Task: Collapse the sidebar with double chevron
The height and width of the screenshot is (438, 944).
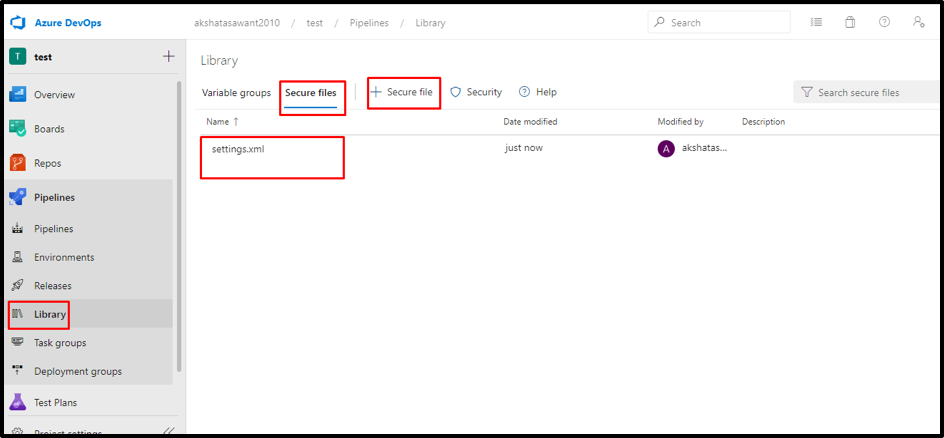Action: [x=169, y=432]
